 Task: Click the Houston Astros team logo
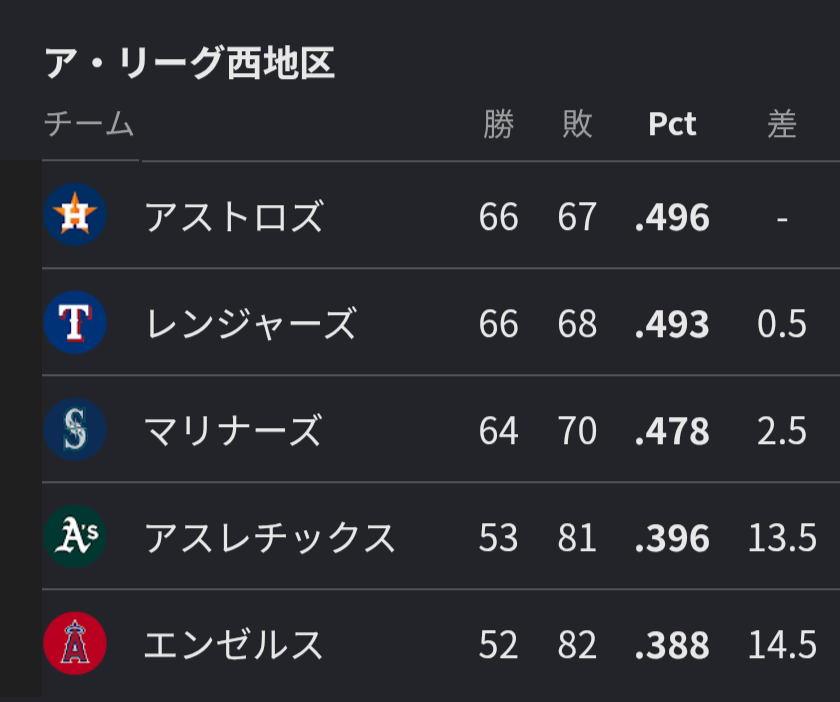click(75, 214)
